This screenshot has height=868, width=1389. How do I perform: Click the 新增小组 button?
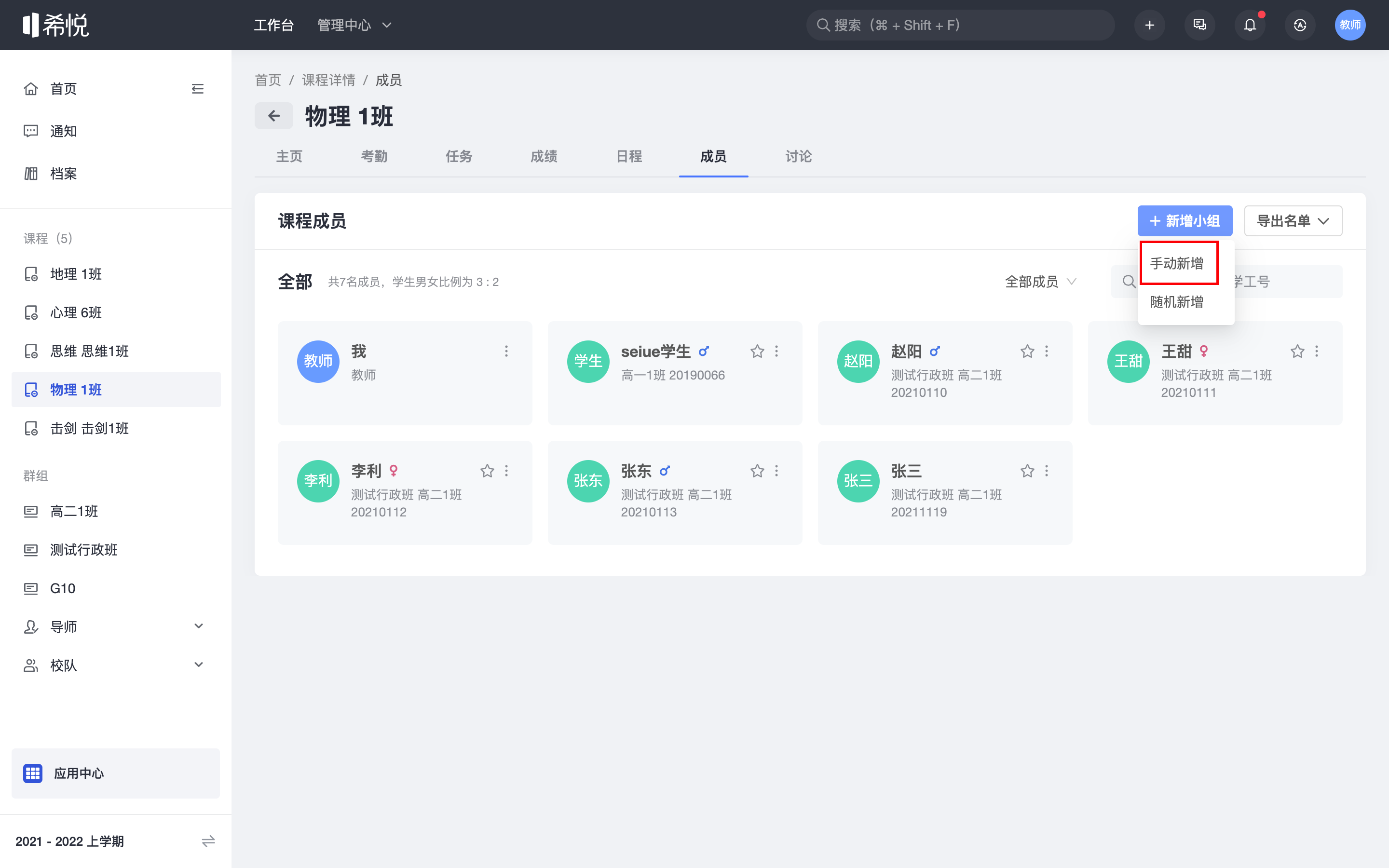coord(1185,221)
